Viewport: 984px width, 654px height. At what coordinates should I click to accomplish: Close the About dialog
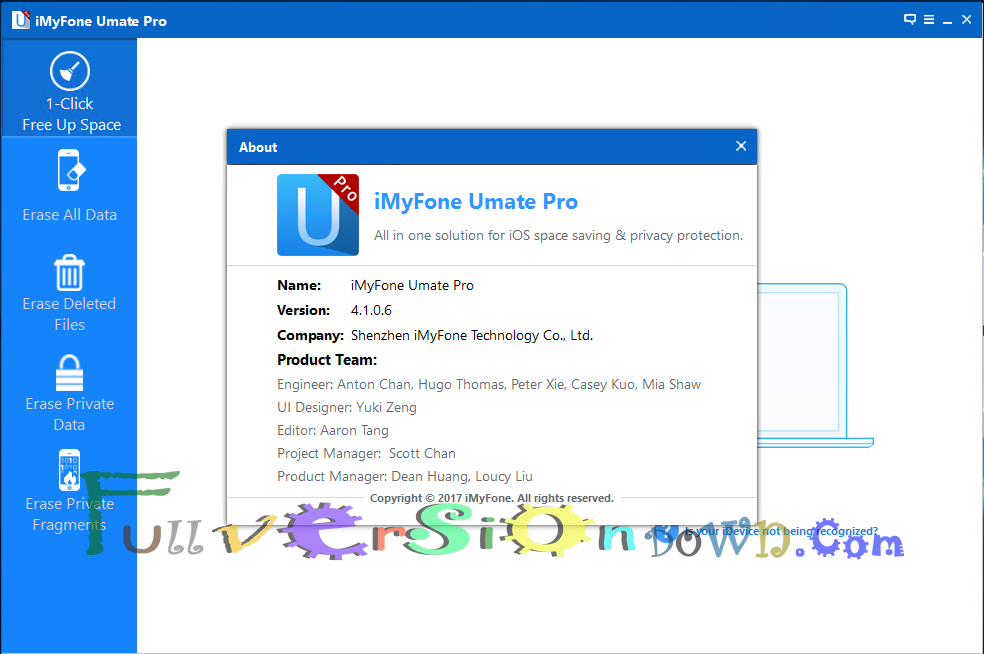click(741, 146)
